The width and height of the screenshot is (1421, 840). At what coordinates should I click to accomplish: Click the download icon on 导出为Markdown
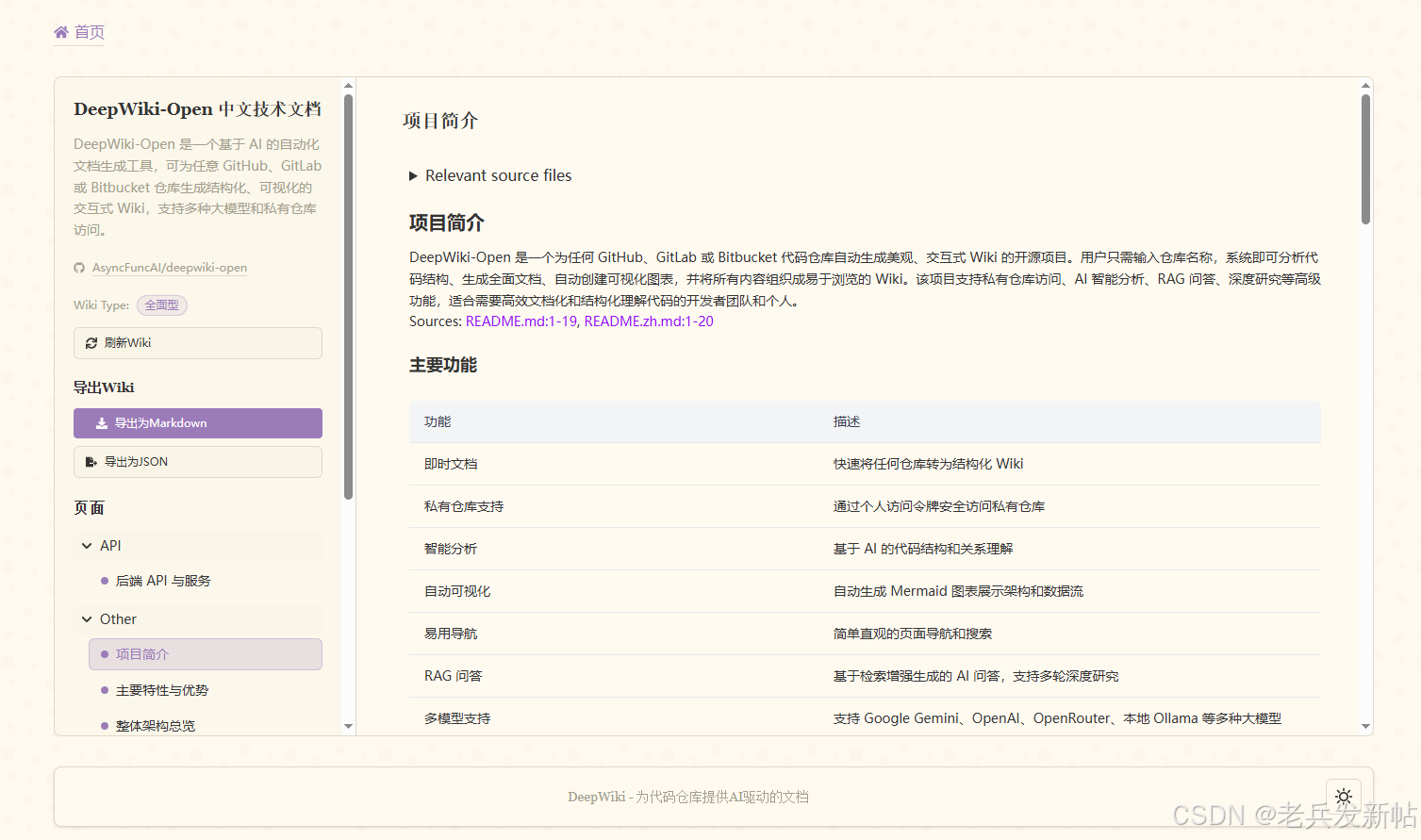point(102,423)
